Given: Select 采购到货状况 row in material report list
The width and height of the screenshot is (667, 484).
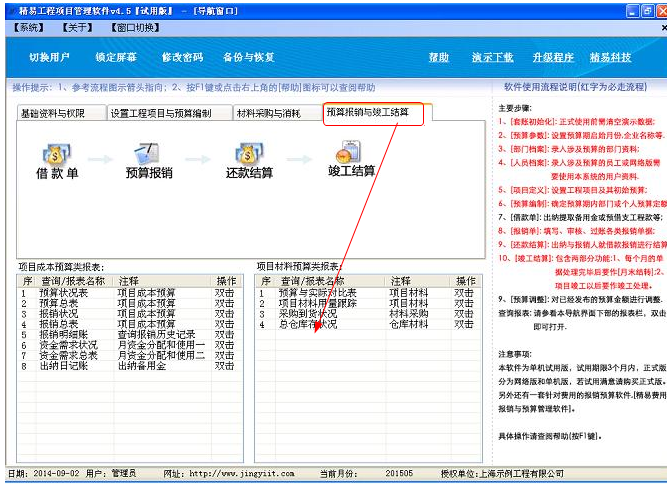Looking at the screenshot, I should 308,313.
